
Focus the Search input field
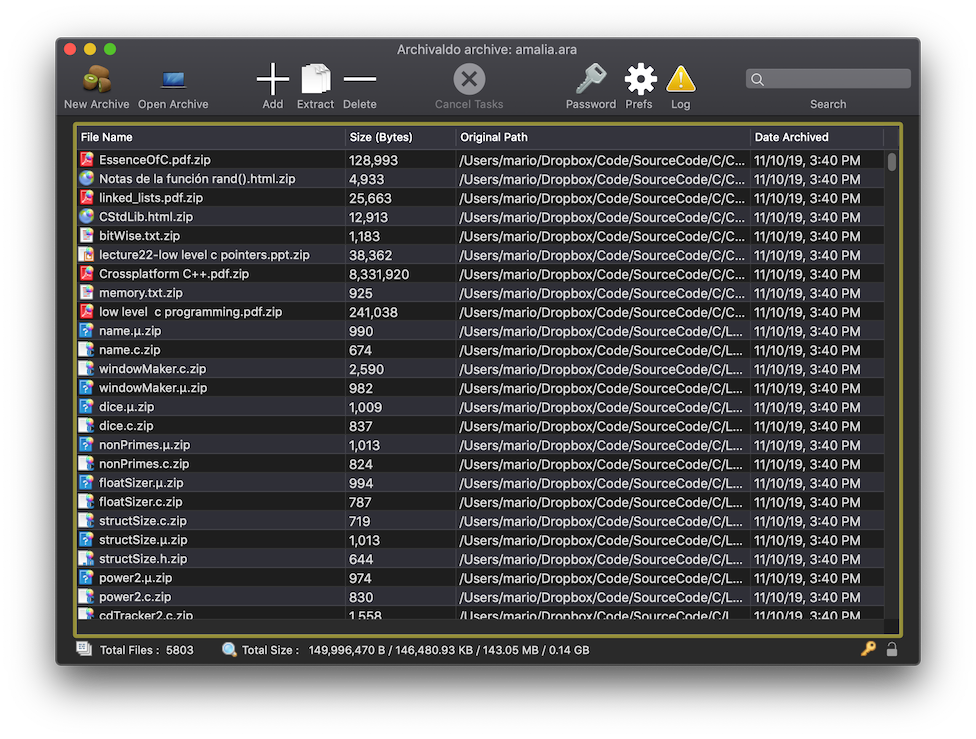[828, 79]
